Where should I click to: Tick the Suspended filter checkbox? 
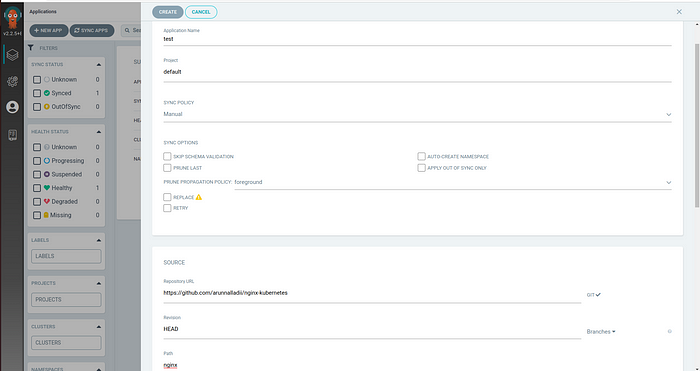pyautogui.click(x=37, y=175)
